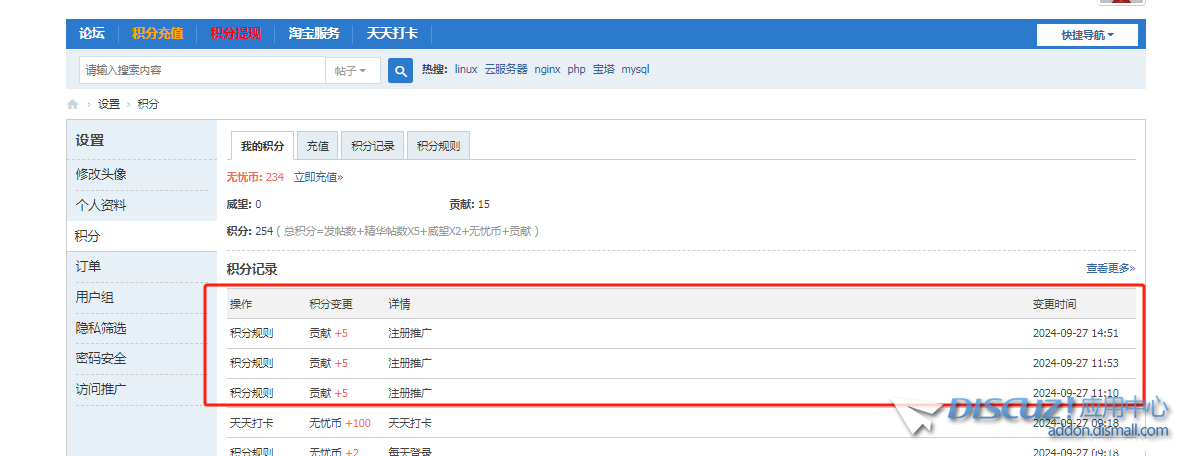Image resolution: width=1187 pixels, height=456 pixels.
Task: Click the 查看更多 link
Action: [x=1110, y=268]
